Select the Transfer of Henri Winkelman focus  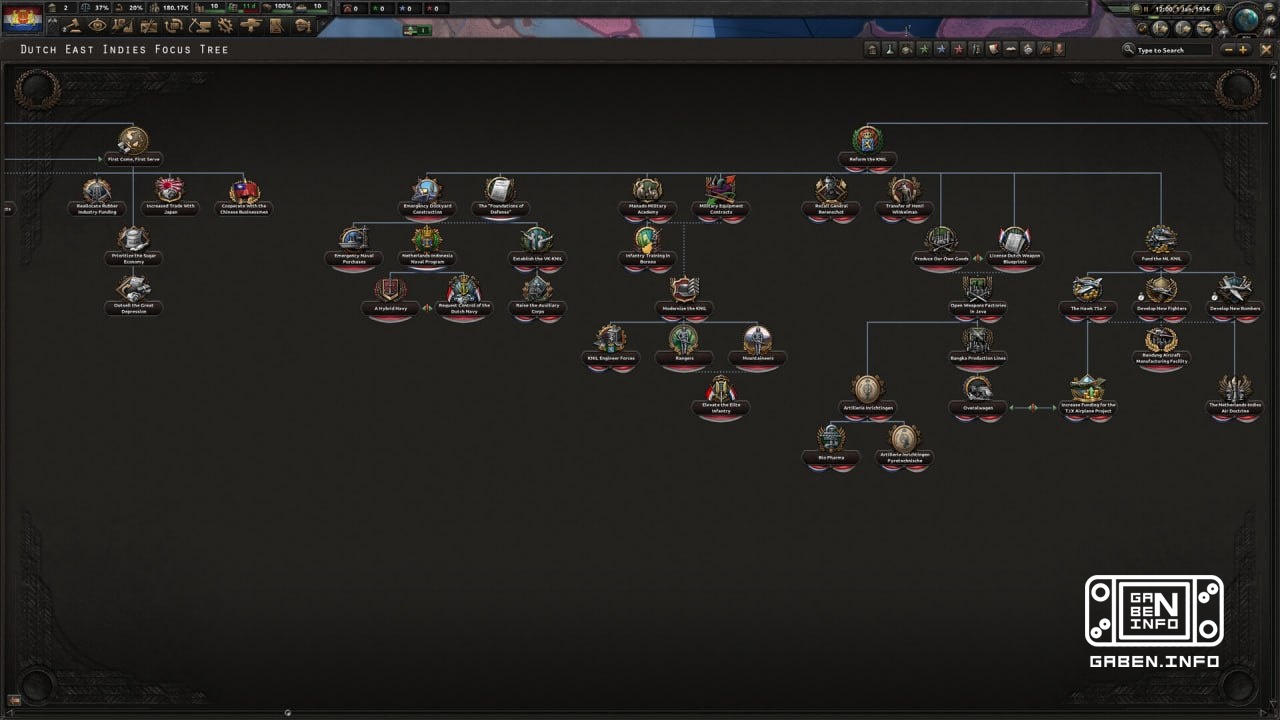click(x=904, y=197)
